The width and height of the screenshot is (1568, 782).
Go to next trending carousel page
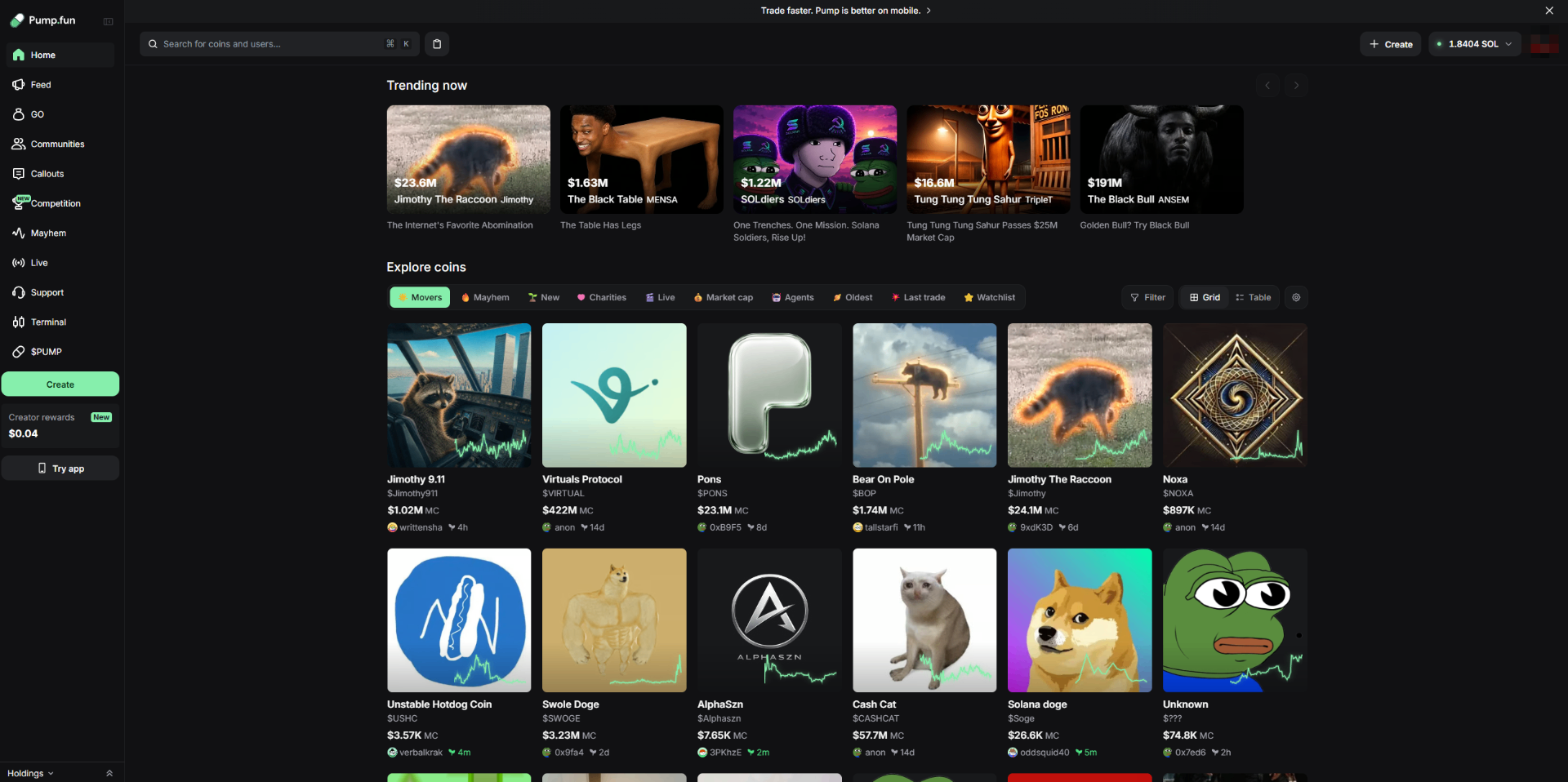point(1296,85)
